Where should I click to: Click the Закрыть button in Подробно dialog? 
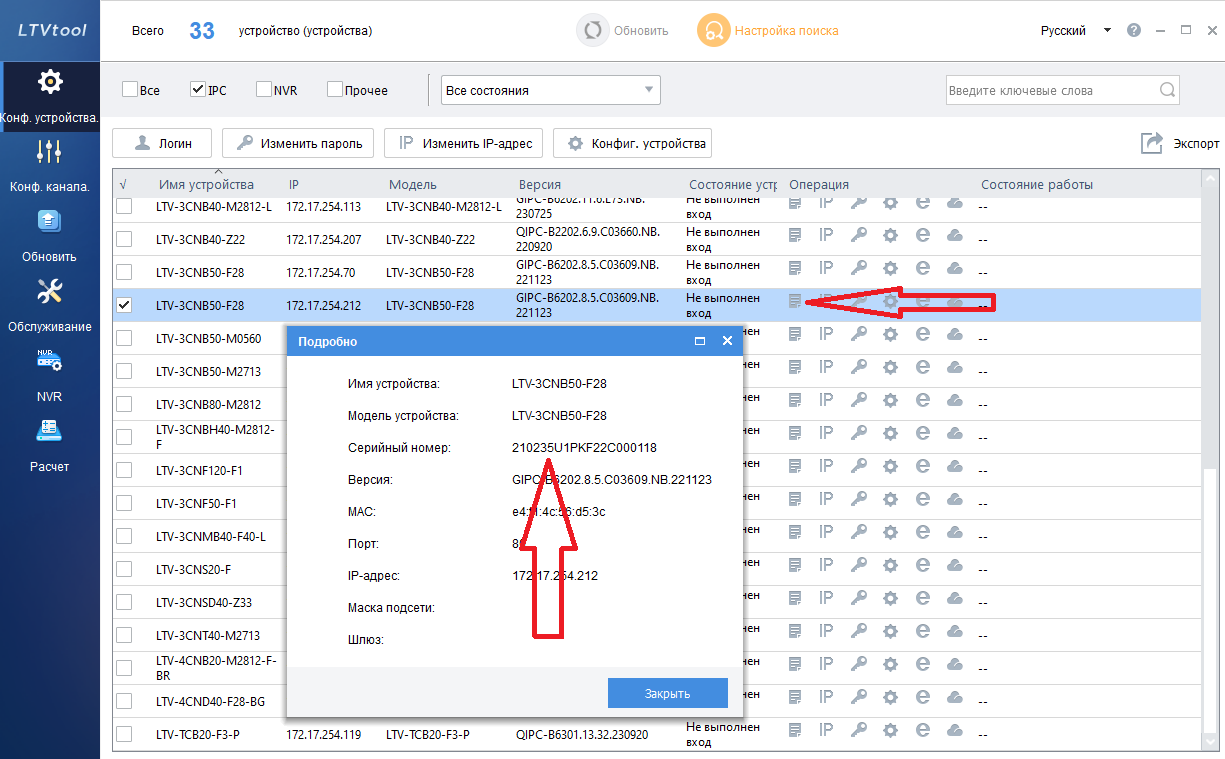pos(667,693)
